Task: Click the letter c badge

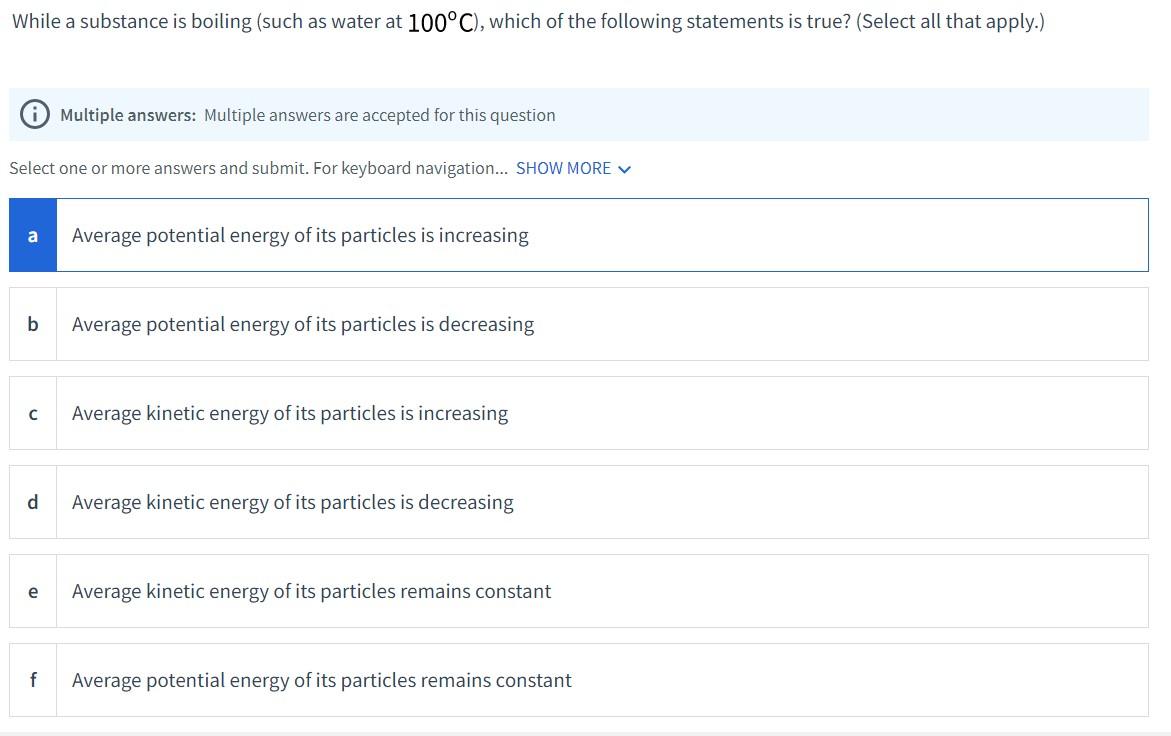Action: pyautogui.click(x=33, y=413)
